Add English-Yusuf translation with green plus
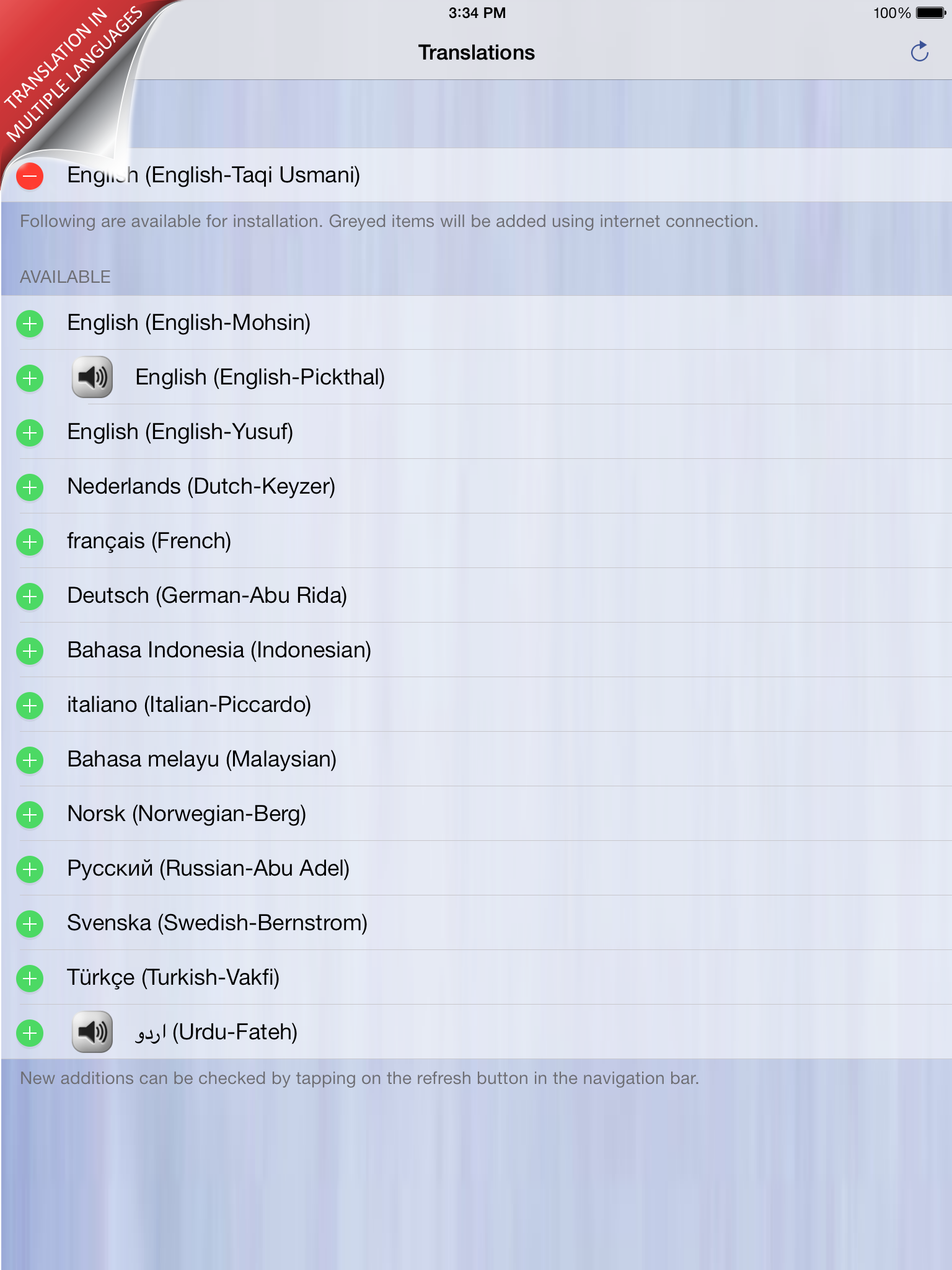 click(x=30, y=432)
